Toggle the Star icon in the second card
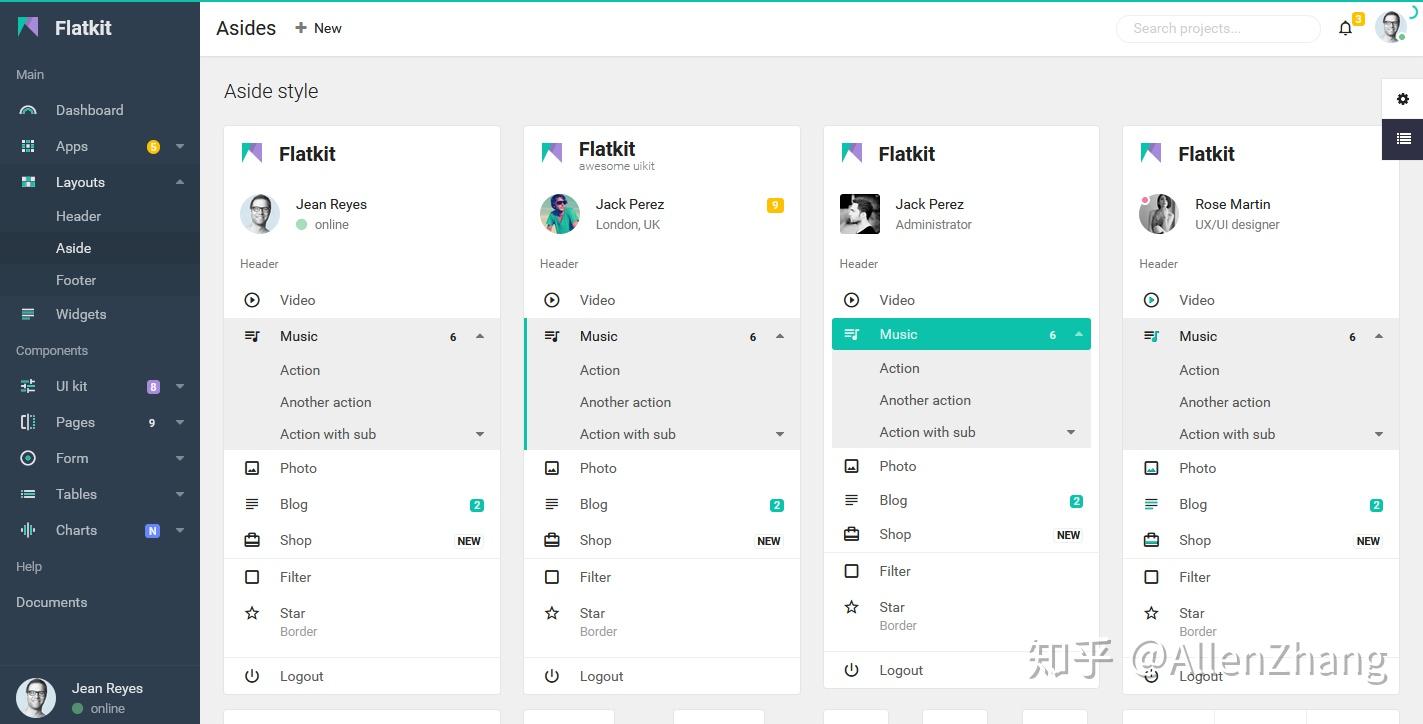This screenshot has height=724, width=1423. (x=552, y=613)
